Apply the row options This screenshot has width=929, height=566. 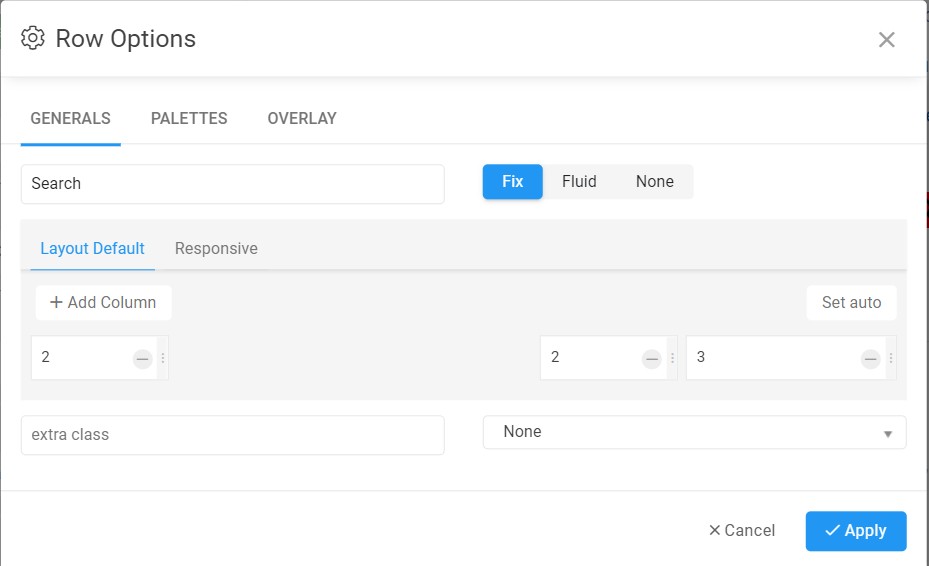point(856,531)
